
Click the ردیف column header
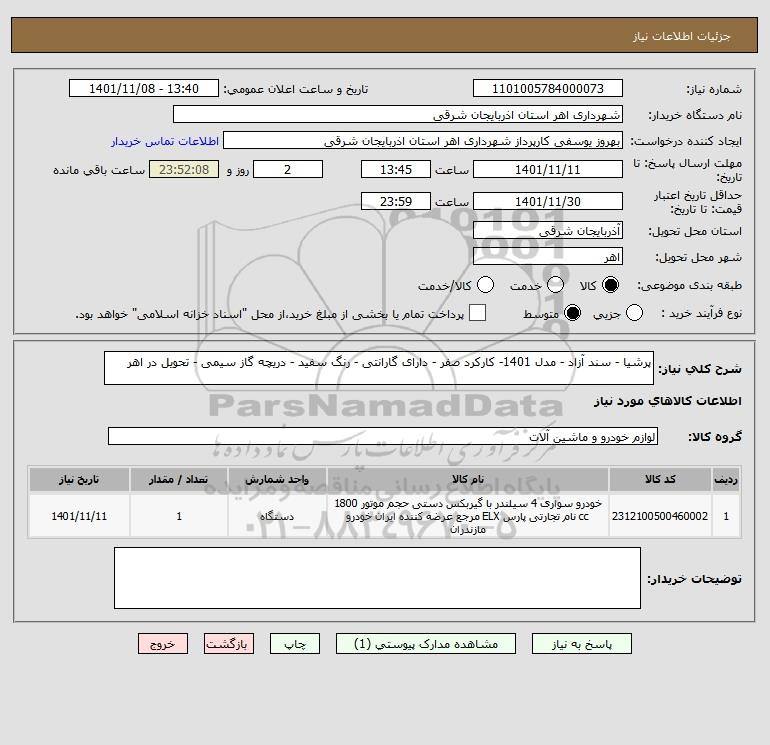coord(726,480)
